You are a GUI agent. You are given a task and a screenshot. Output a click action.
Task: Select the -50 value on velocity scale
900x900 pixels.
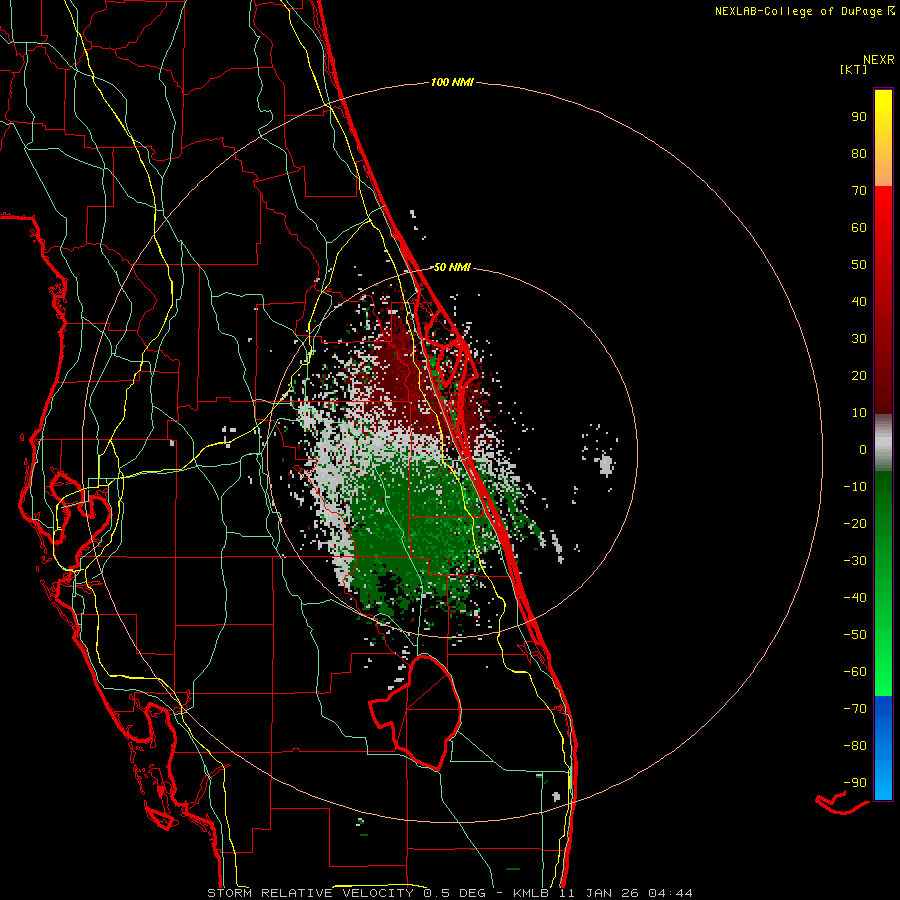click(855, 634)
